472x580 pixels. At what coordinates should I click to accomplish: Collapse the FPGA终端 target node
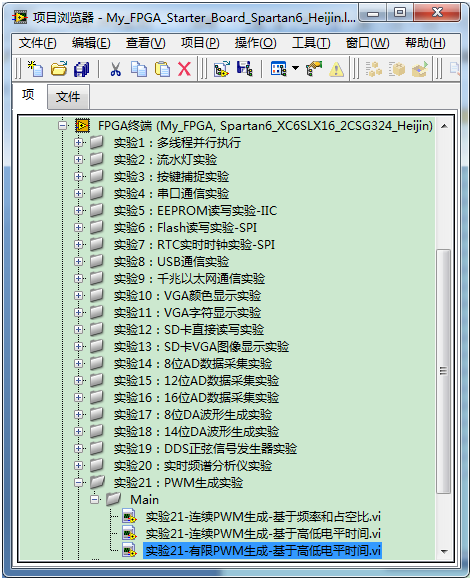pos(62,126)
